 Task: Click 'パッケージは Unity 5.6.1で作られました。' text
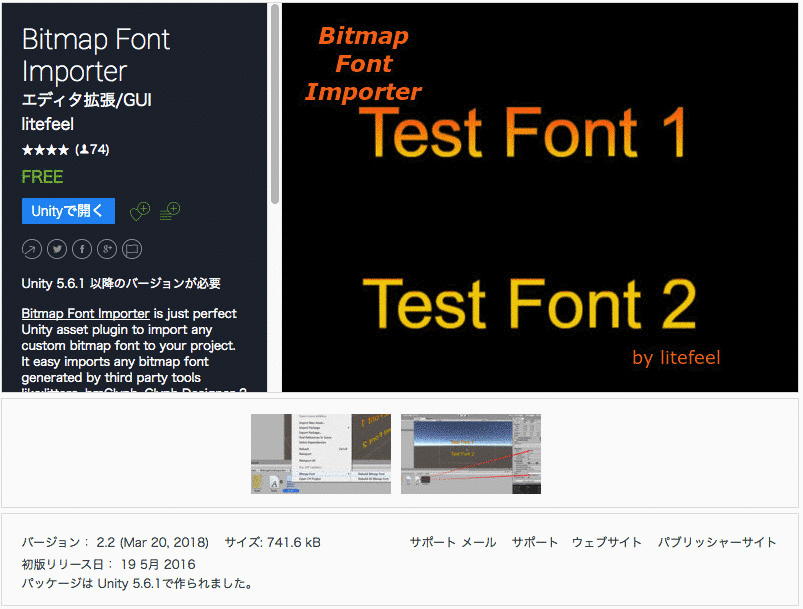point(137,583)
